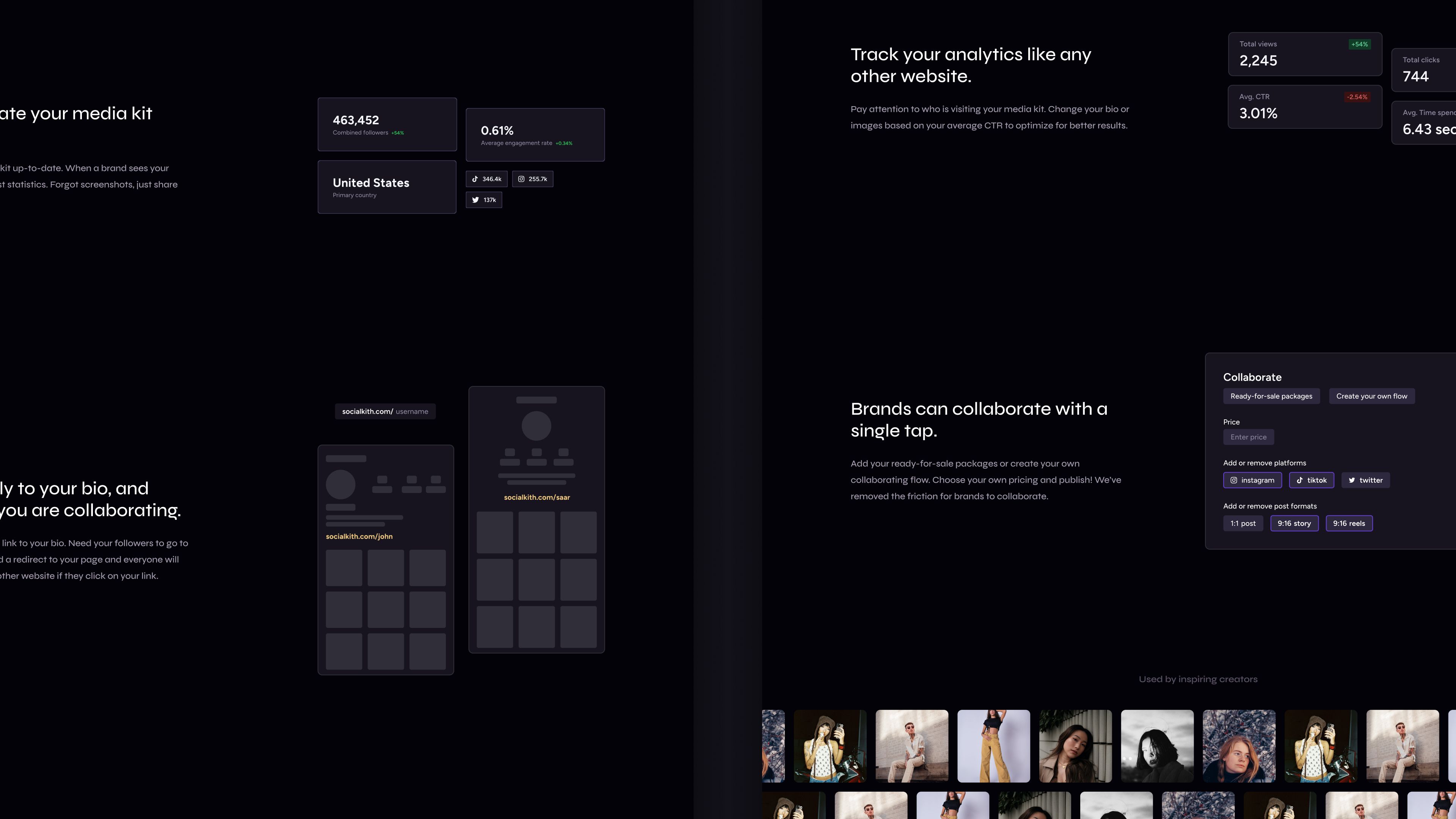
Task: Toggle the twitter platform chip
Action: click(1365, 480)
